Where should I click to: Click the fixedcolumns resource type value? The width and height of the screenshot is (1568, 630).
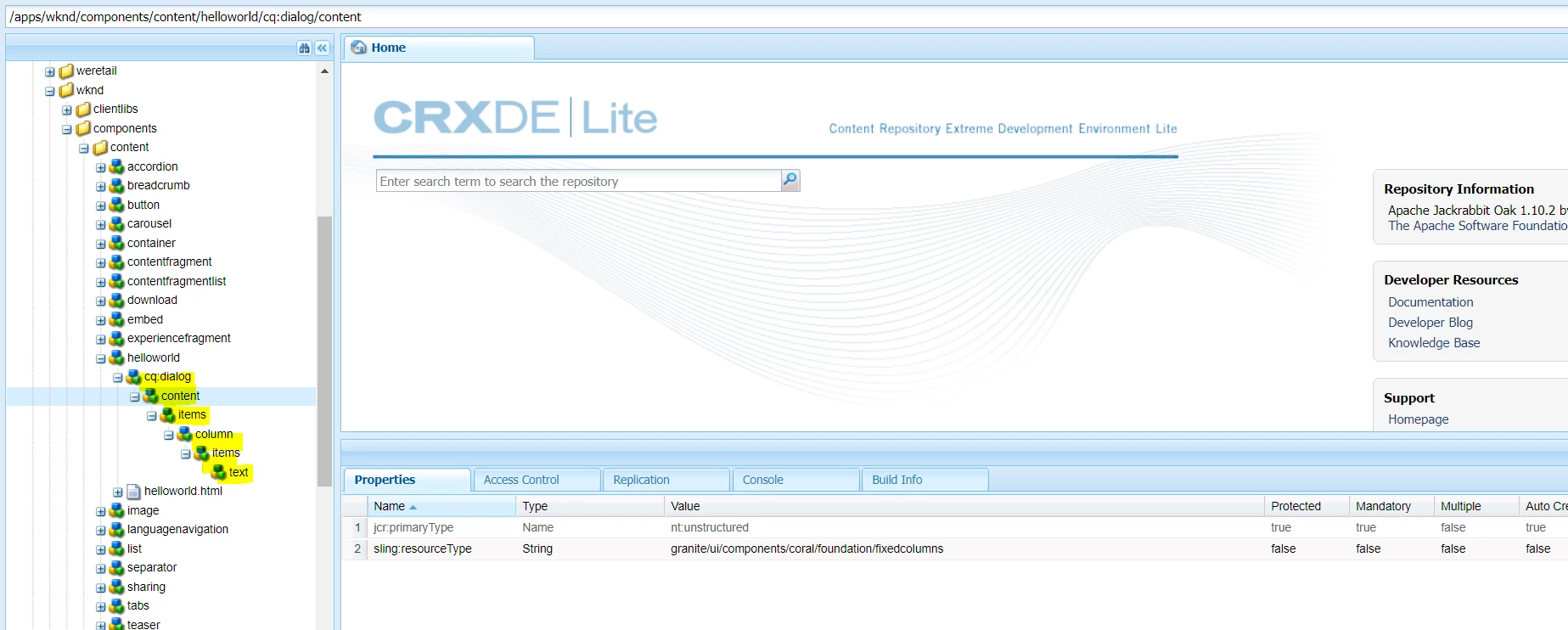806,549
